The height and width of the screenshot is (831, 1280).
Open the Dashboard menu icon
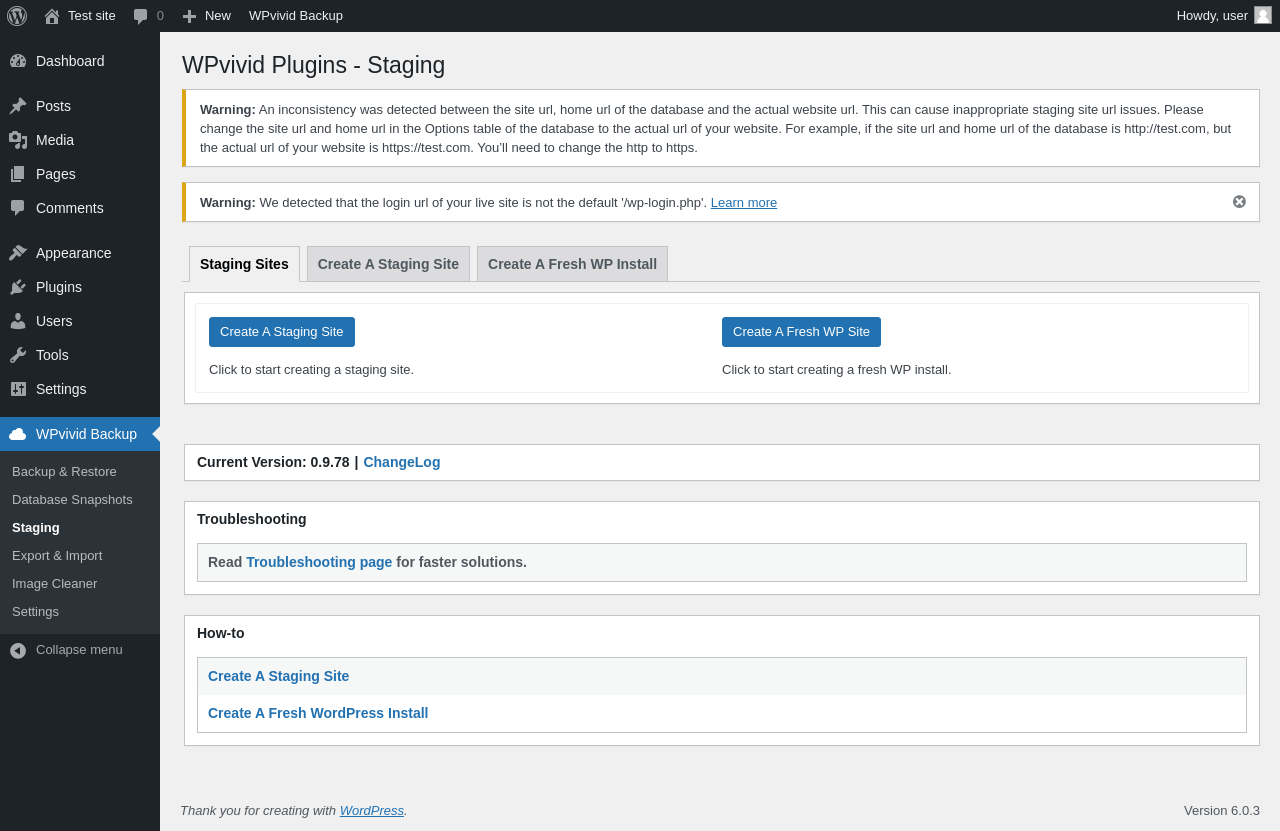pyautogui.click(x=18, y=61)
